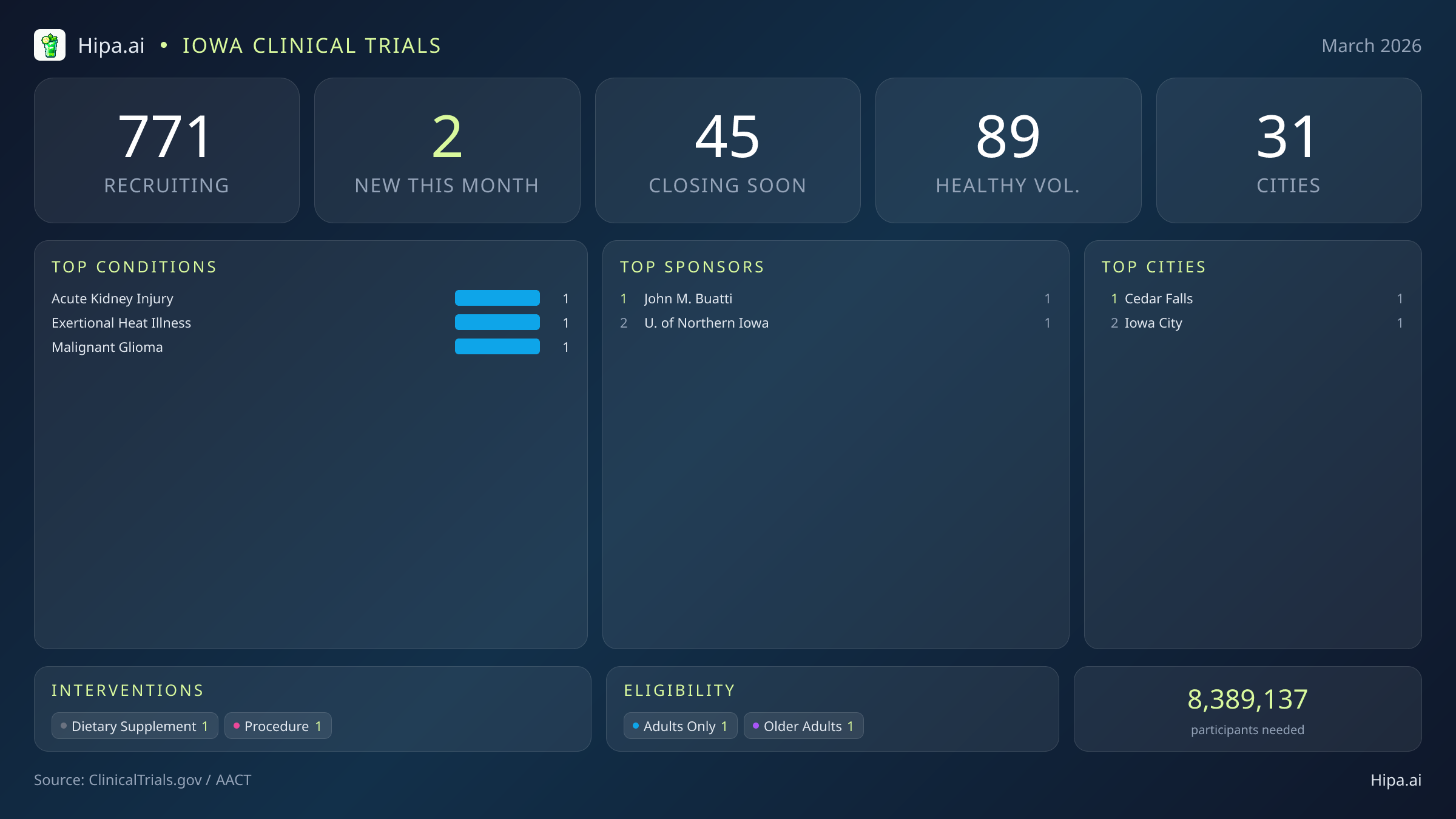This screenshot has width=1456, height=819.
Task: Click the gray dot on Dietary Supplement chip
Action: (x=64, y=726)
